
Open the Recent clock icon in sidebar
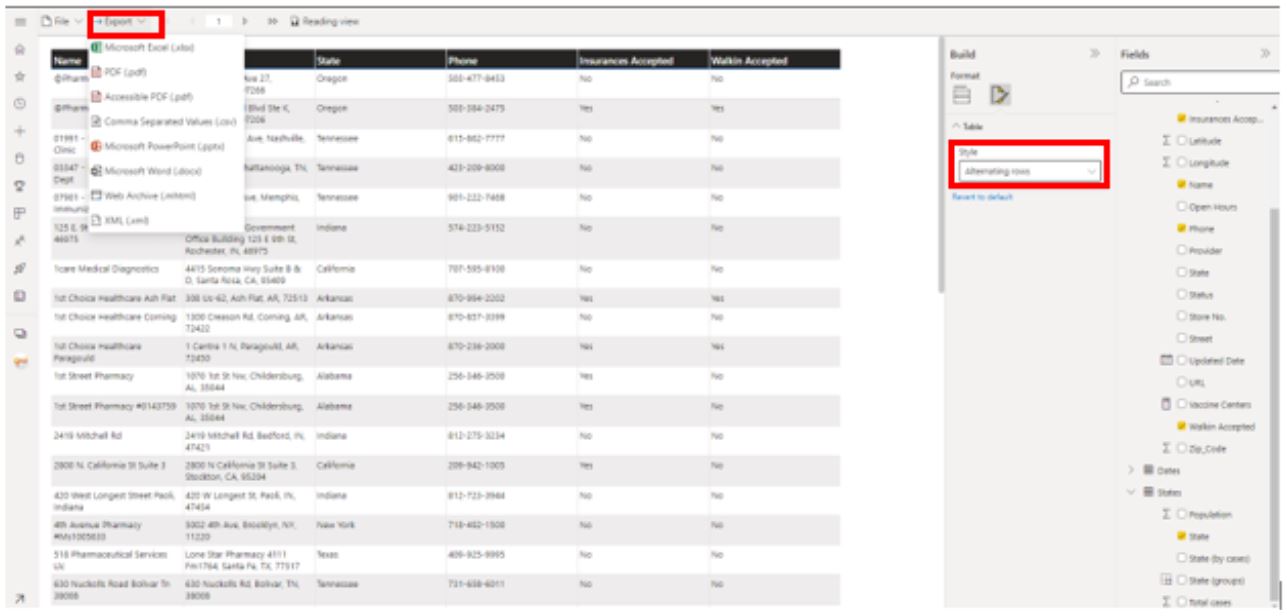(x=20, y=103)
